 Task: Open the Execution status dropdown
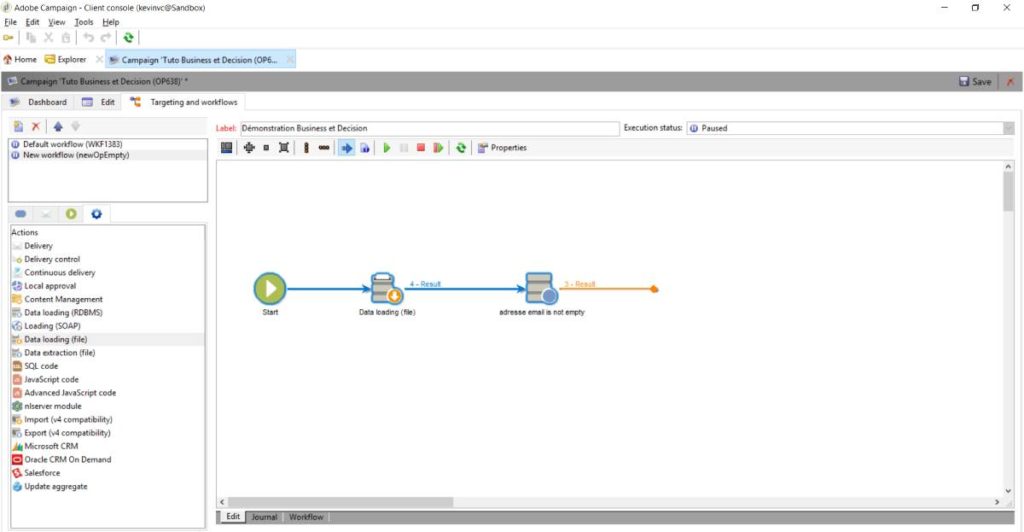coord(1009,128)
